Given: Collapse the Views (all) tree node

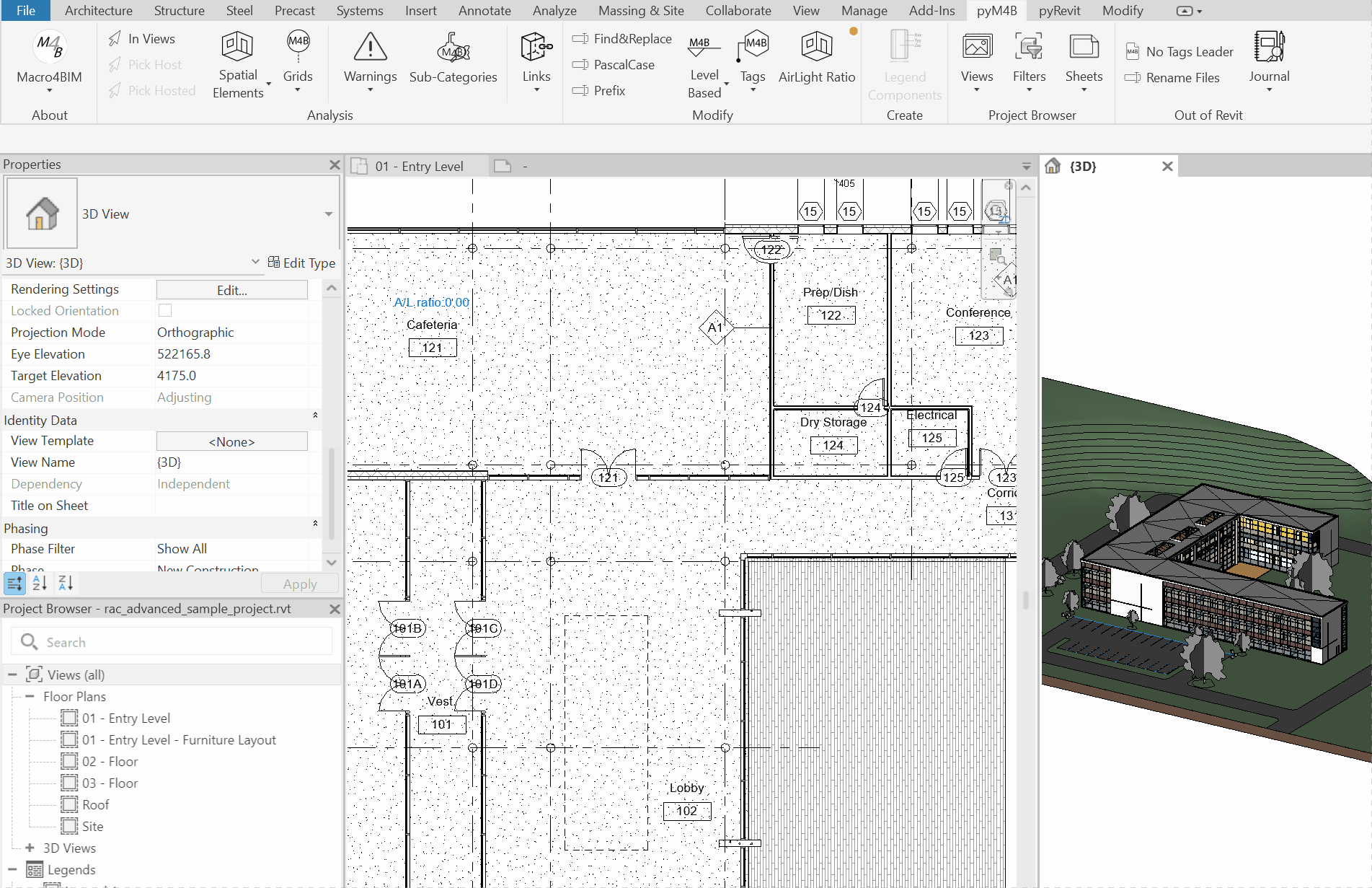Looking at the screenshot, I should 12,674.
